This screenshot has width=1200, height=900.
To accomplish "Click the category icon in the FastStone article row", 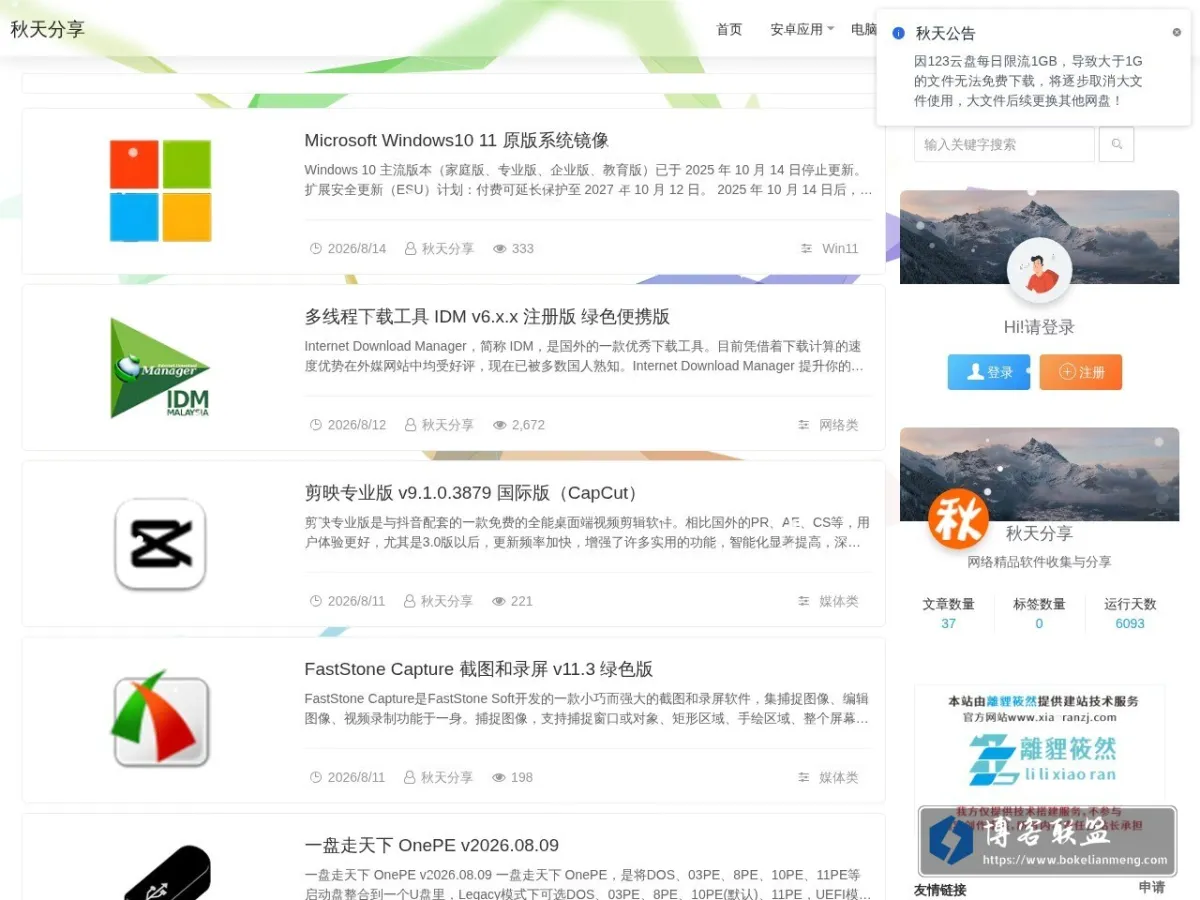I will click(x=803, y=777).
